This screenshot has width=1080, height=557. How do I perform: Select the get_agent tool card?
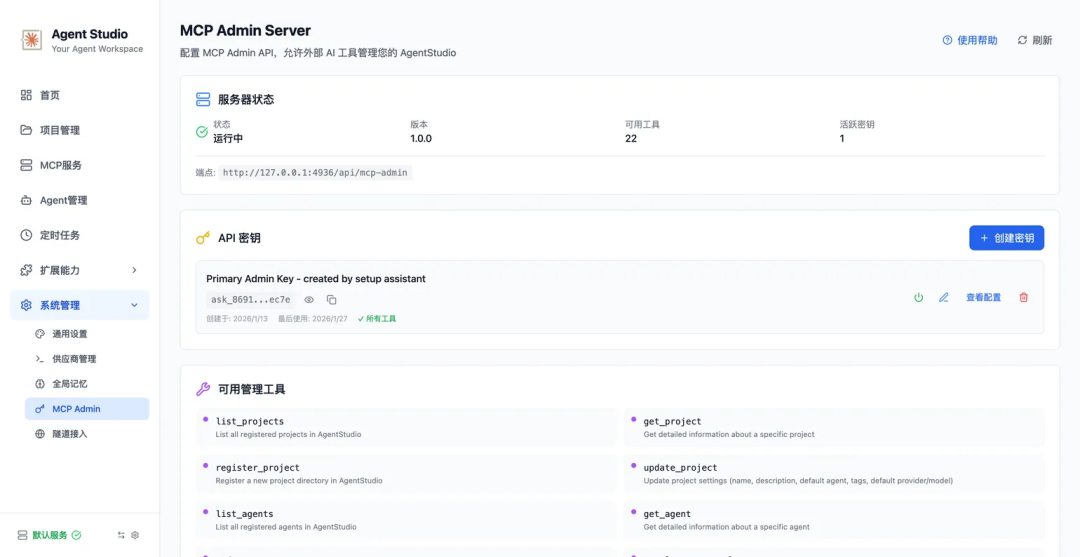tap(834, 520)
